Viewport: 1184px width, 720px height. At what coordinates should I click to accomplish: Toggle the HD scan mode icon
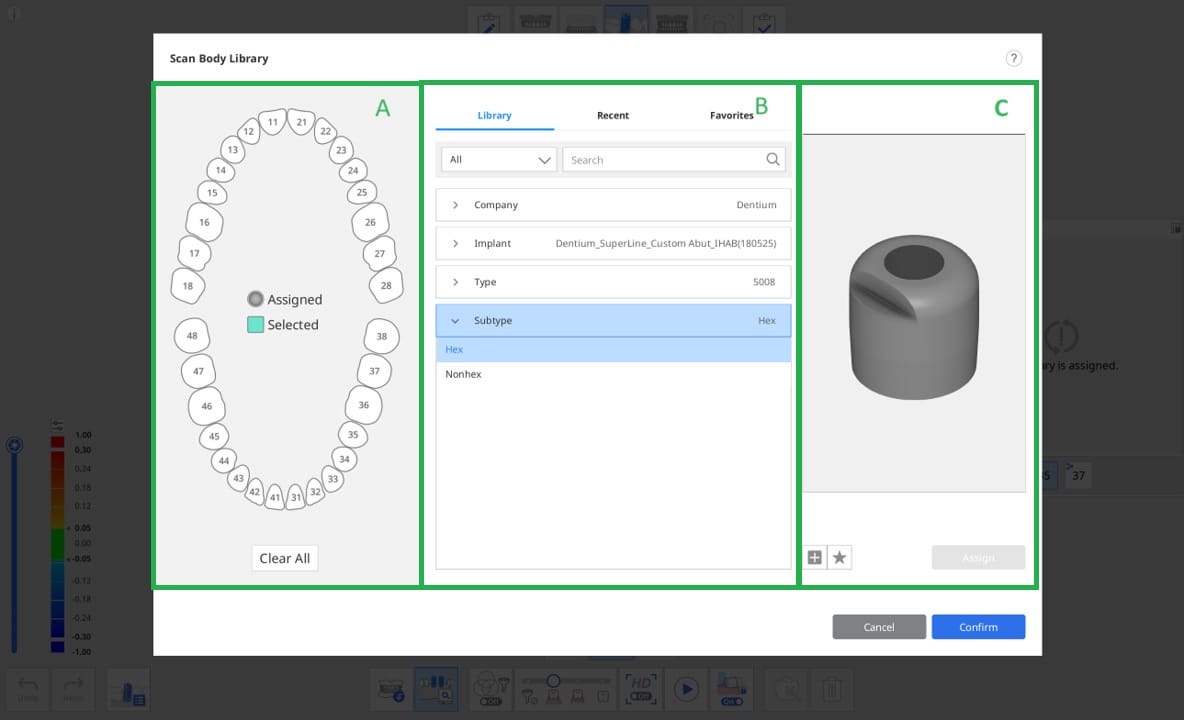pyautogui.click(x=640, y=689)
